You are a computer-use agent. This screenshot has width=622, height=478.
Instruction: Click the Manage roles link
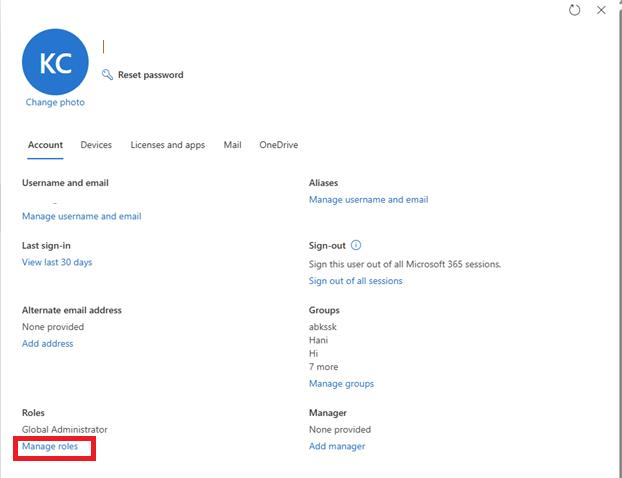(x=50, y=446)
